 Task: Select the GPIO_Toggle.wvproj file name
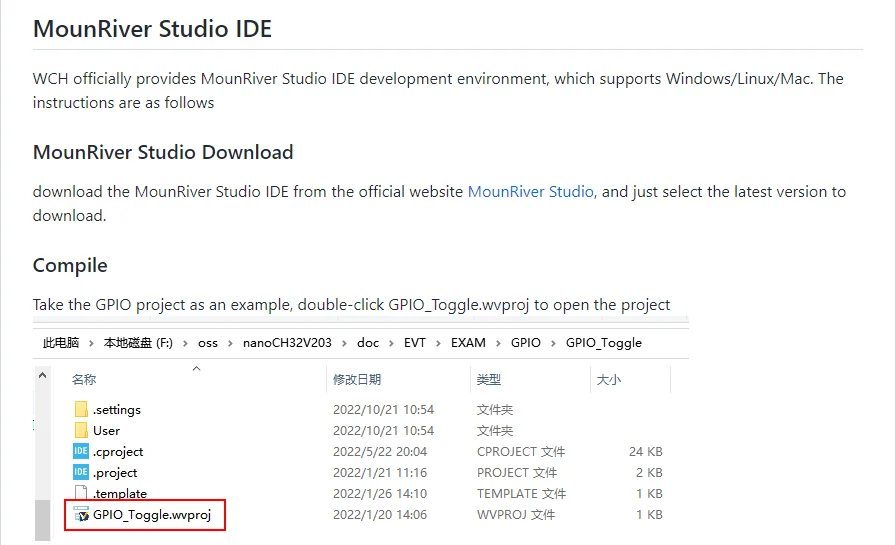pos(152,515)
